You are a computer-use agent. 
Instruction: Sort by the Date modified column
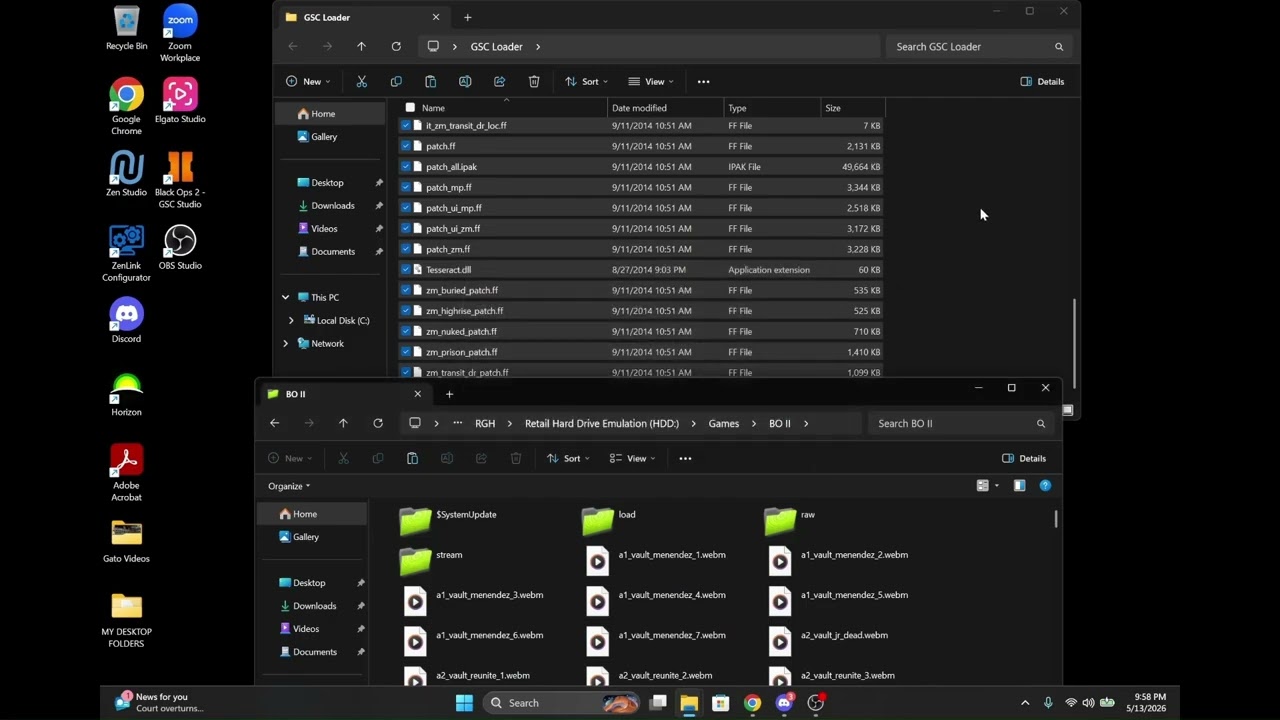click(x=664, y=108)
